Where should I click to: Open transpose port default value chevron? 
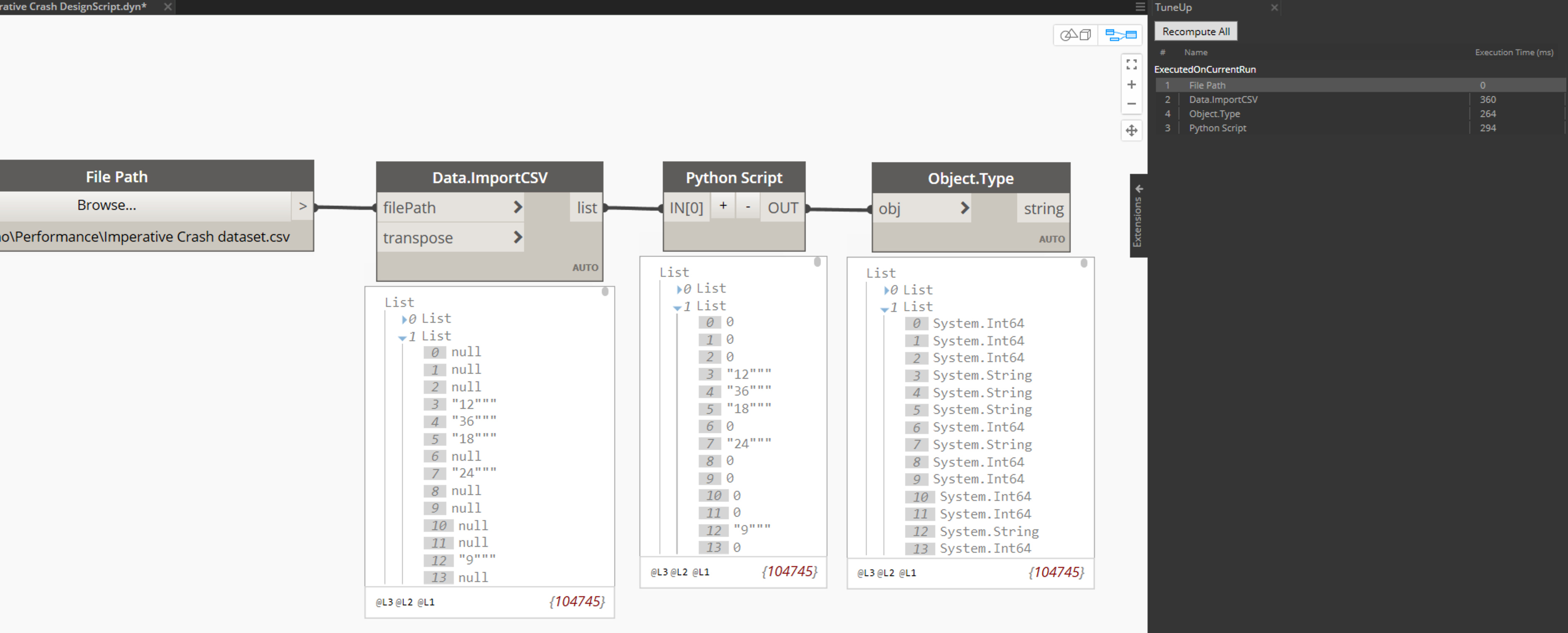pos(517,237)
